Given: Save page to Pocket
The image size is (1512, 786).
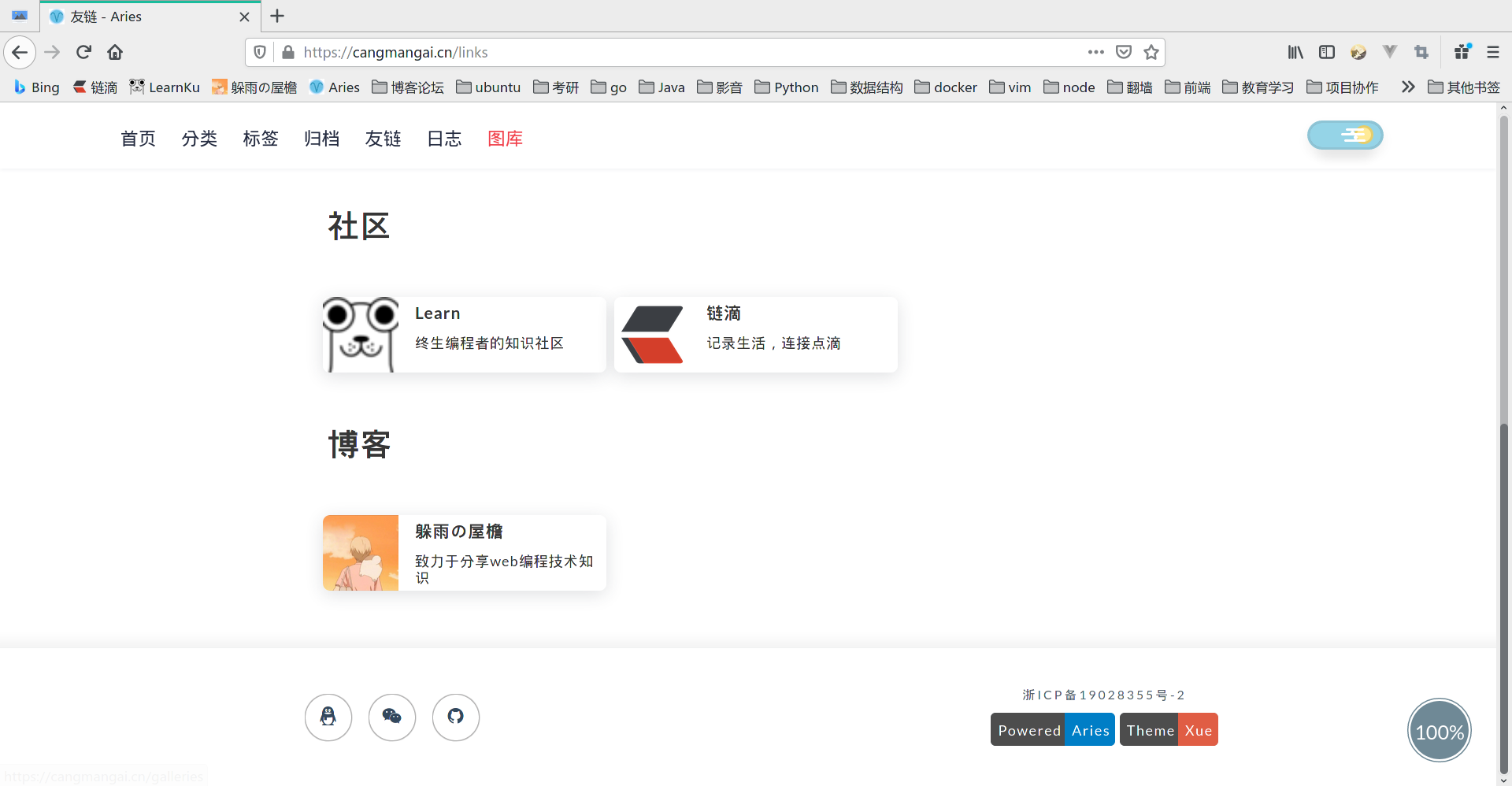Looking at the screenshot, I should click(x=1124, y=53).
